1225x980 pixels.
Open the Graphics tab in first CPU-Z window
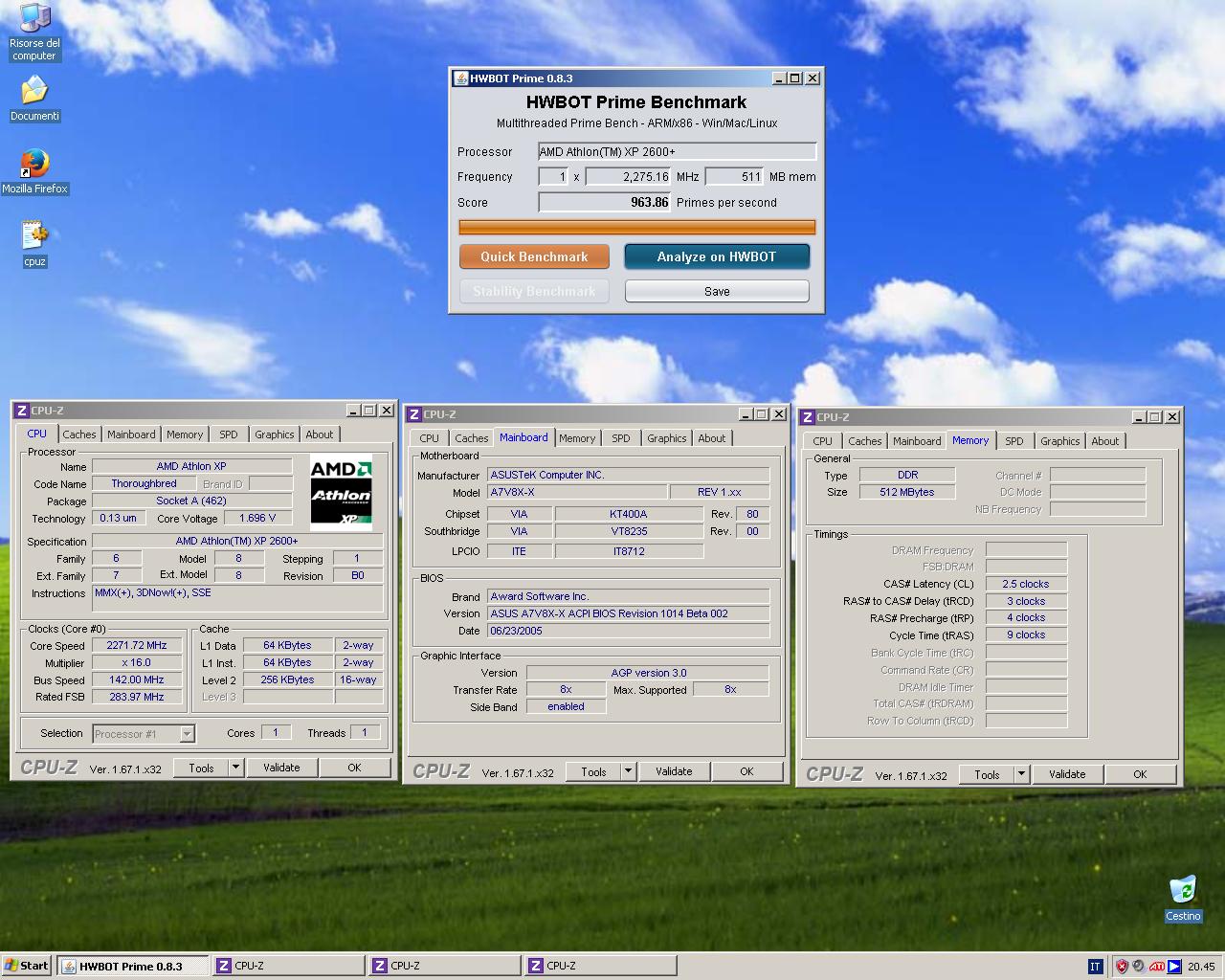[x=275, y=434]
